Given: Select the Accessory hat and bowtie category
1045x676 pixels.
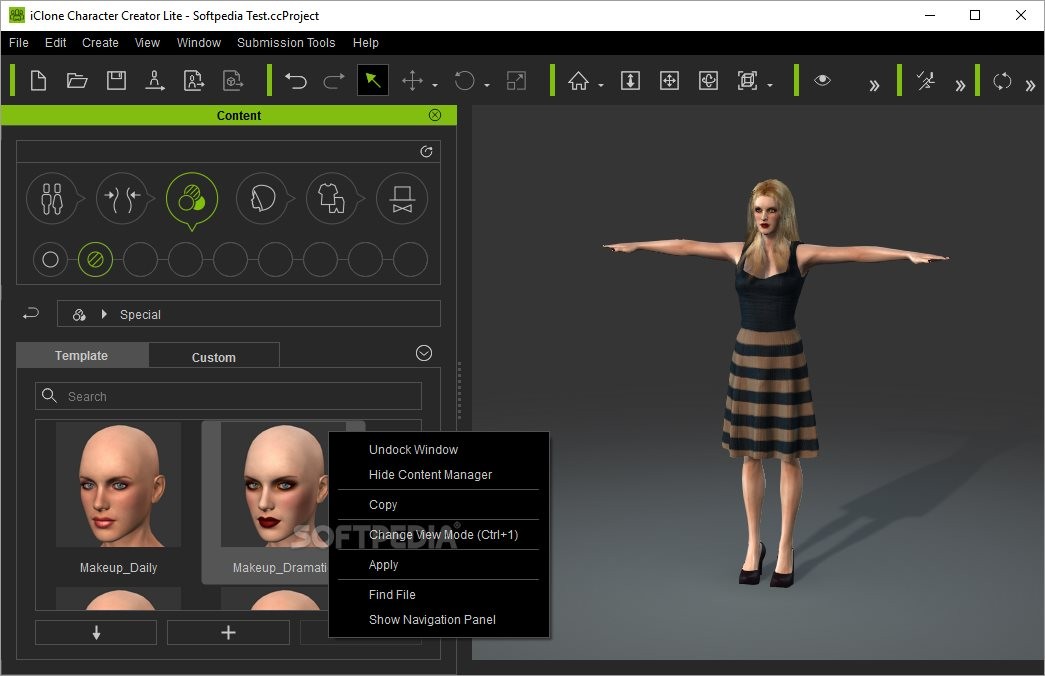Looking at the screenshot, I should click(x=402, y=199).
